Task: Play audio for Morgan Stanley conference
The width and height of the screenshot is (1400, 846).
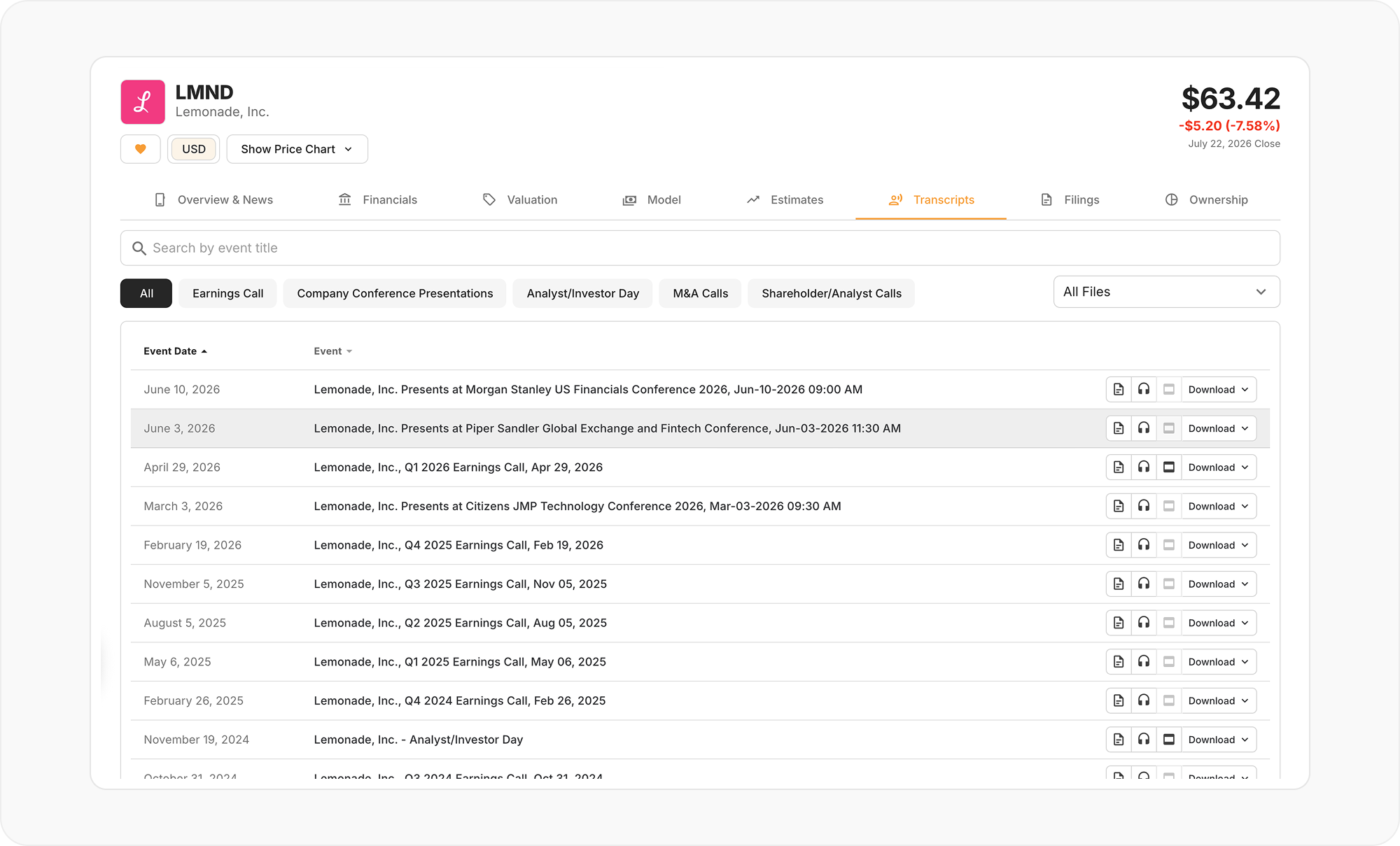Action: click(1144, 390)
